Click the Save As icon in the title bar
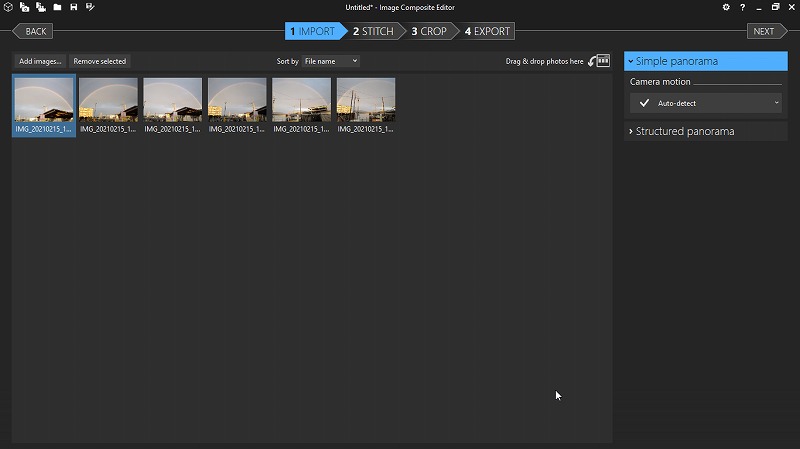The width and height of the screenshot is (800, 449). 90,7
